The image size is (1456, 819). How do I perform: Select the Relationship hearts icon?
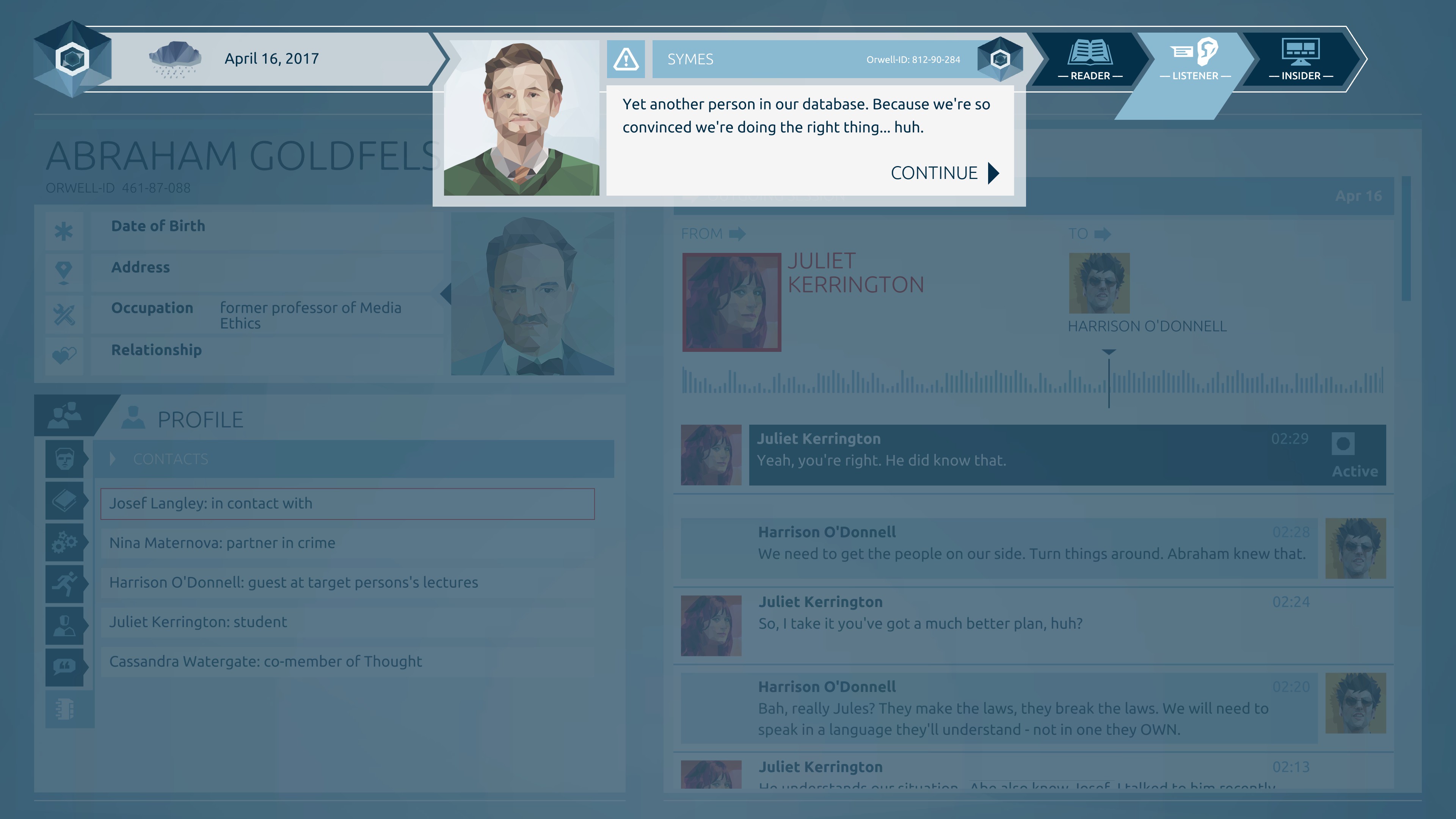(x=64, y=356)
